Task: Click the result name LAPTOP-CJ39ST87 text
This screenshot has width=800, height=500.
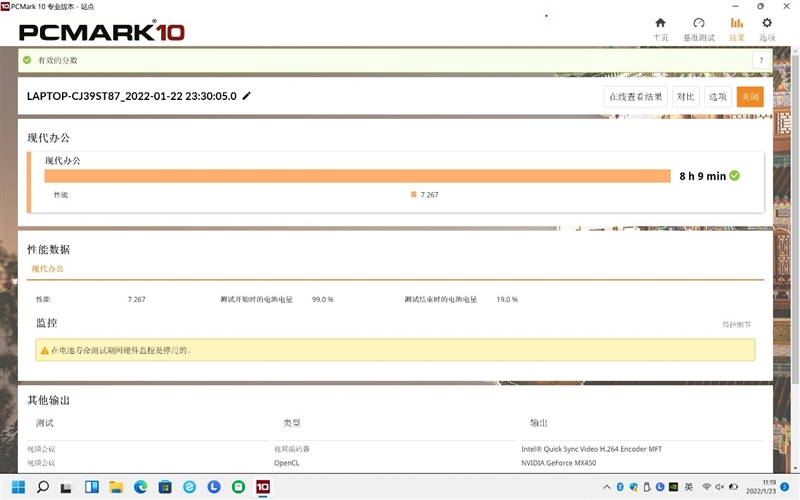Action: (132, 96)
